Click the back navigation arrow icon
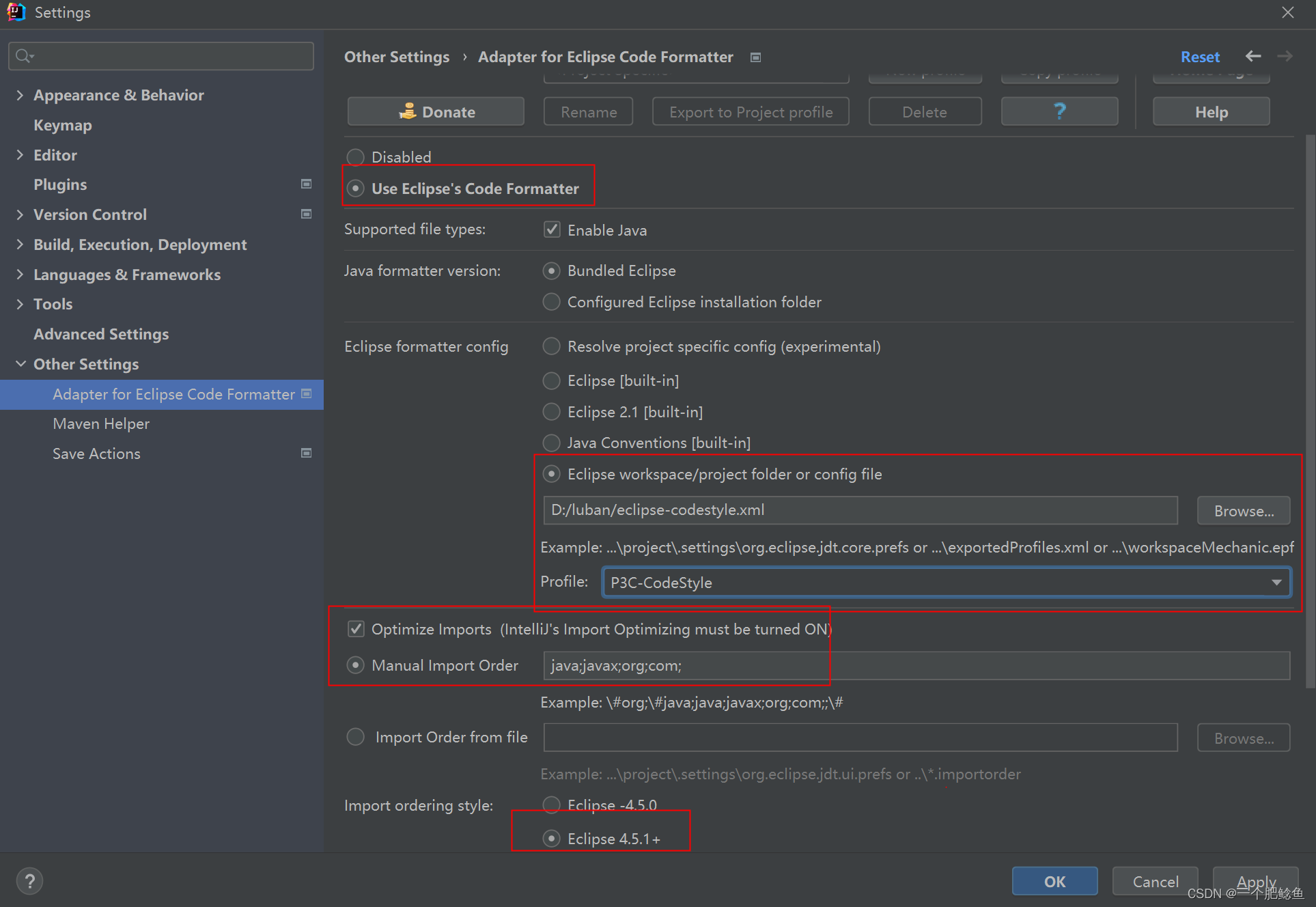 click(x=1252, y=57)
